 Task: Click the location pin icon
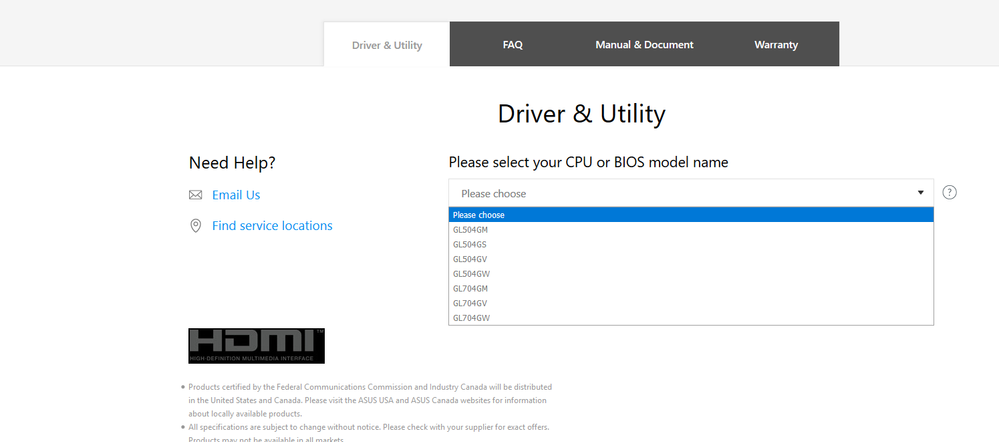[x=196, y=225]
